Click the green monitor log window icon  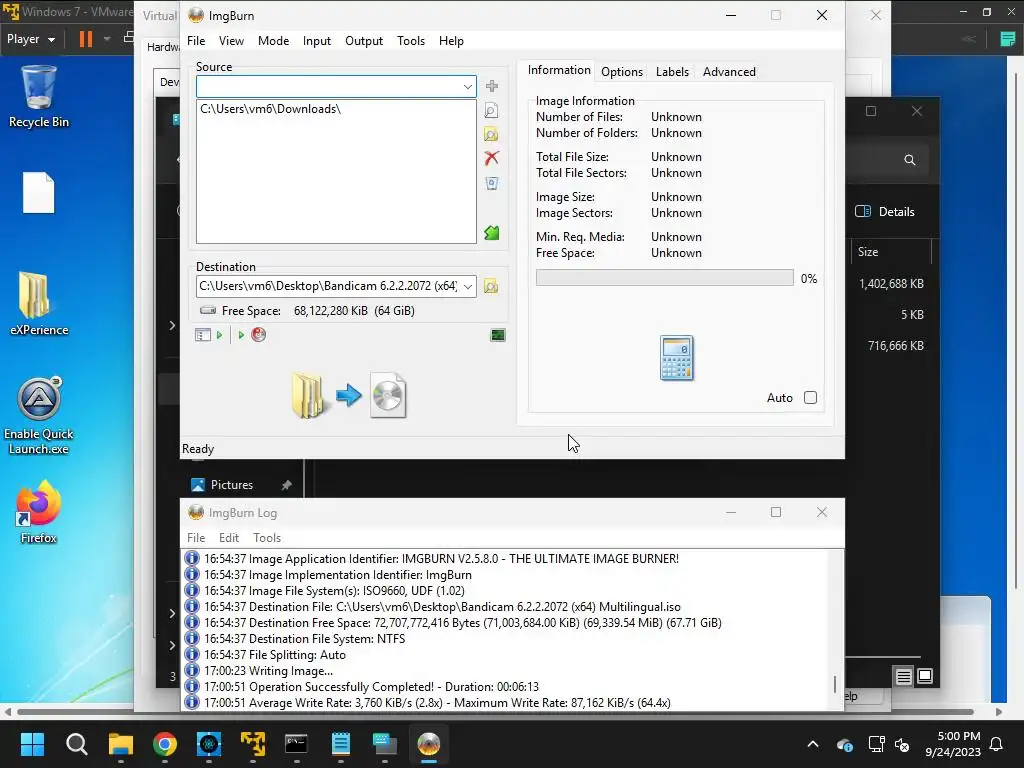tap(498, 335)
